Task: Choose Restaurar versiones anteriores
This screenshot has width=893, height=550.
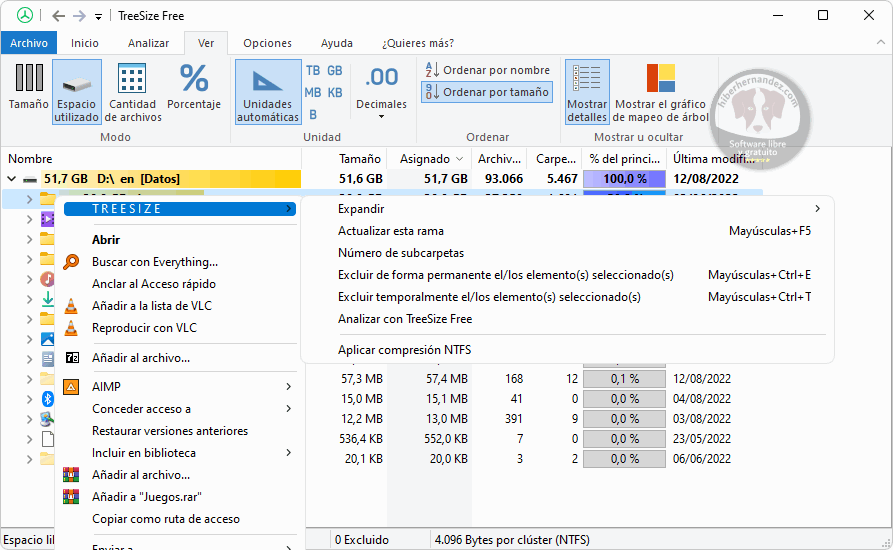Action: pyautogui.click(x=170, y=431)
